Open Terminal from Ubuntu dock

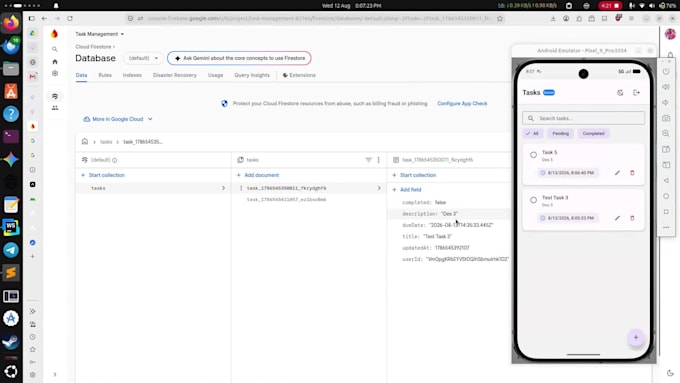(x=11, y=136)
